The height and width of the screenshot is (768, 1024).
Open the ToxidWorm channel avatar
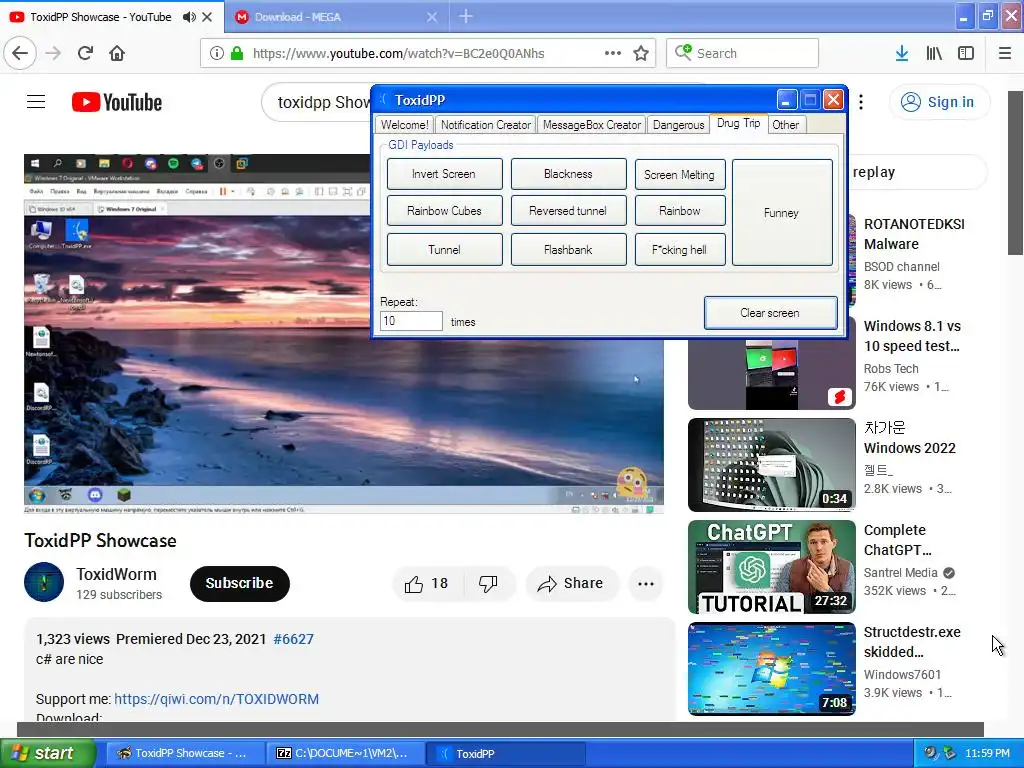(x=44, y=582)
